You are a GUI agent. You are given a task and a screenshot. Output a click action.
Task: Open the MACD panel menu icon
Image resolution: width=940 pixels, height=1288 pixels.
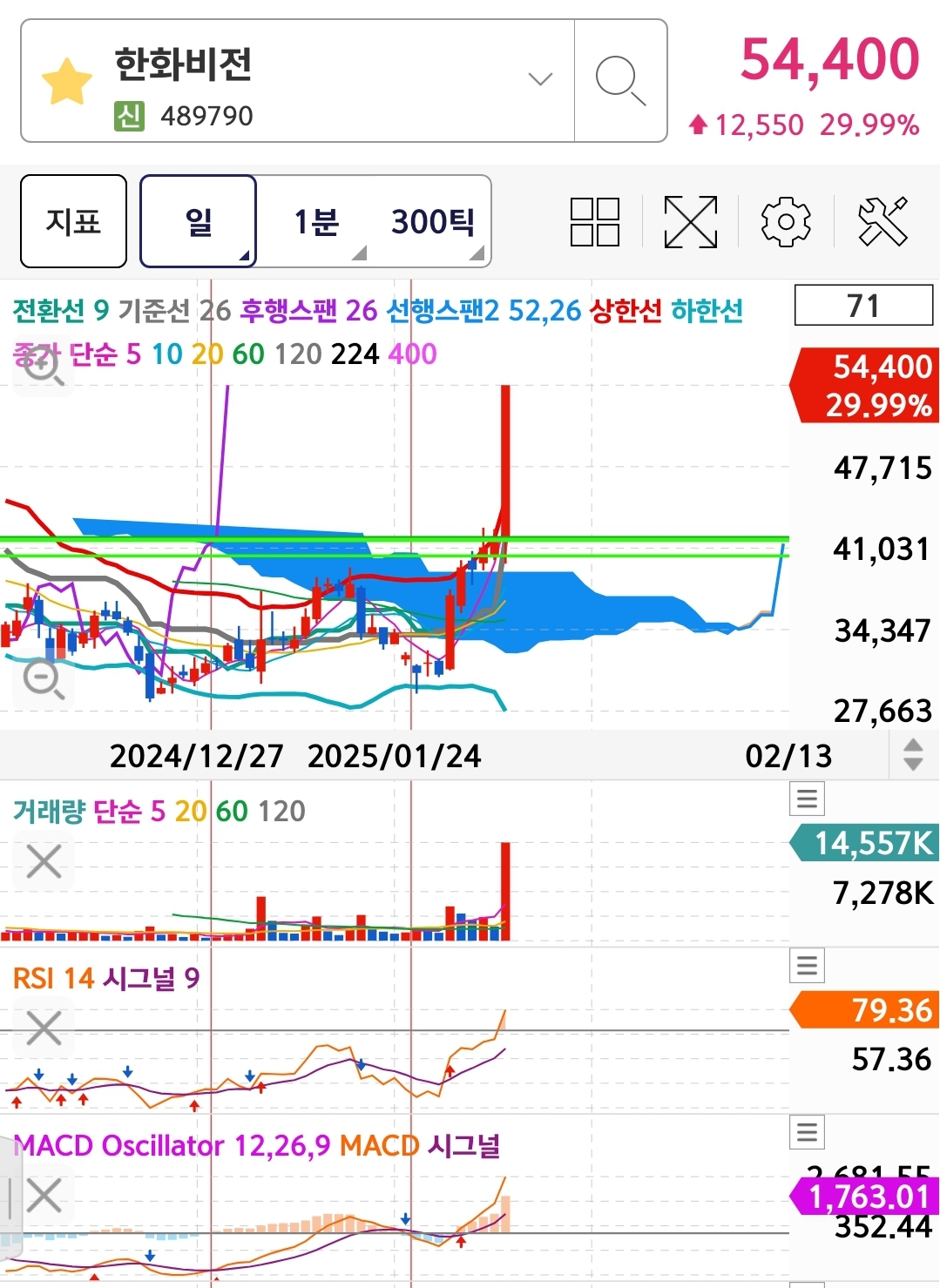point(807,1132)
